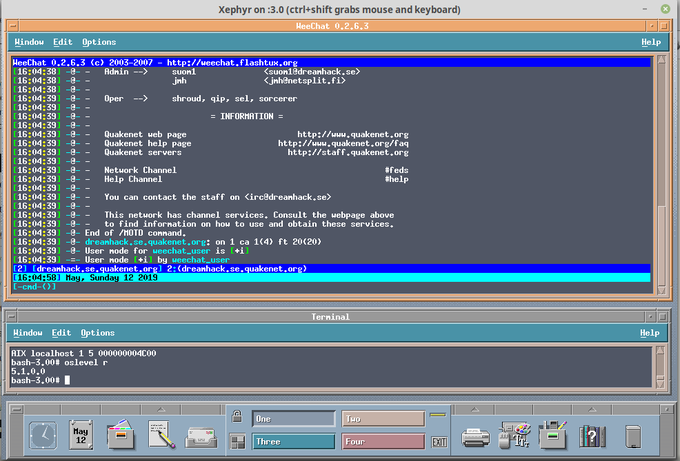Click '<jmh@netsplit.fi>' admin address

[x=304, y=81]
